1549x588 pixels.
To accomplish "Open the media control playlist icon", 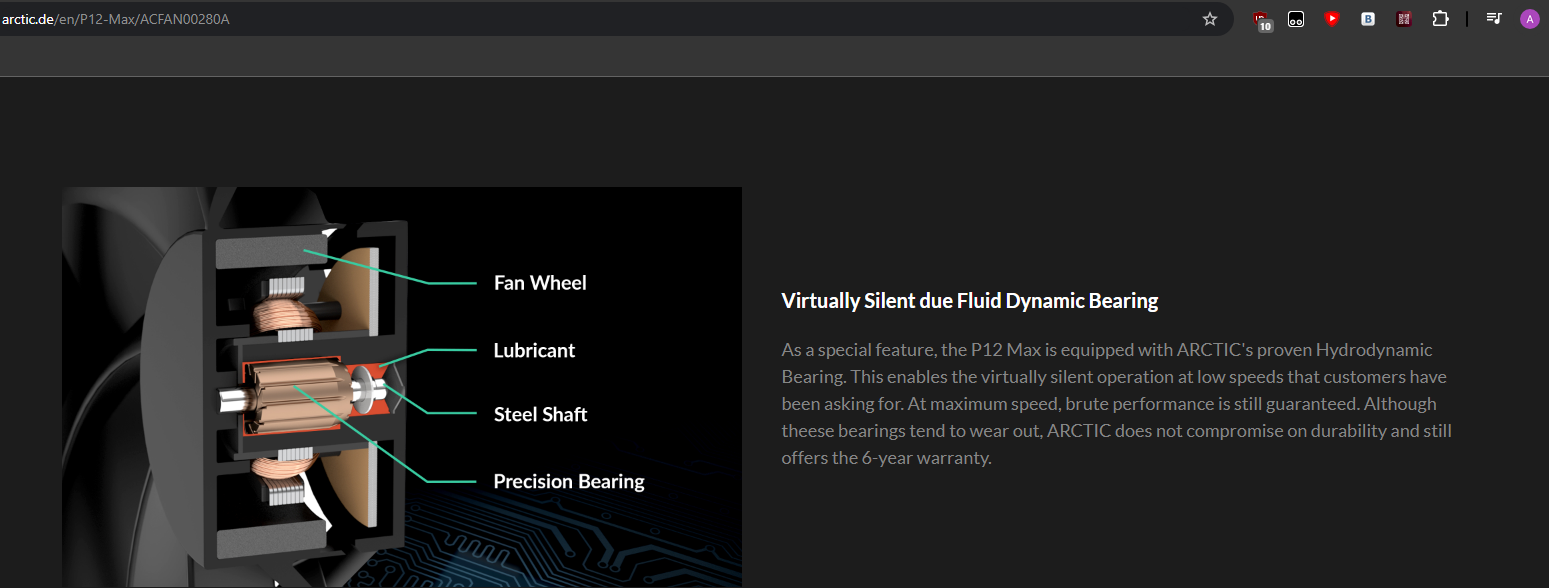I will point(1494,19).
